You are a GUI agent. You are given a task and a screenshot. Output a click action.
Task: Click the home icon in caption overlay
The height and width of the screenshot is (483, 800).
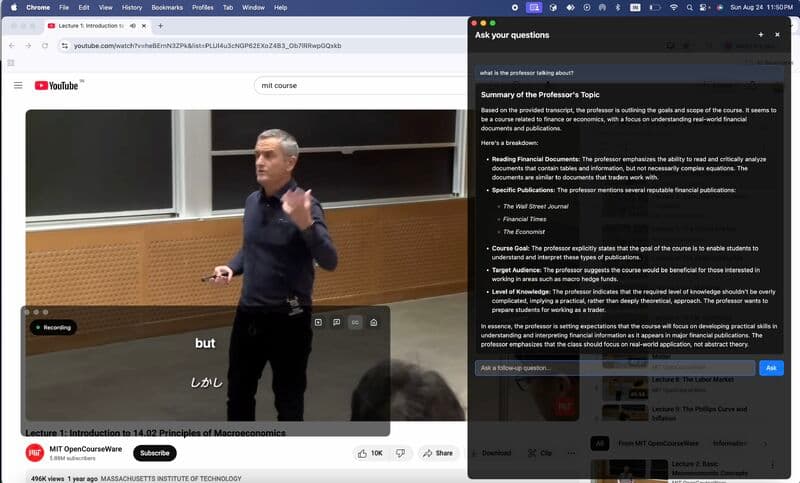(x=373, y=322)
